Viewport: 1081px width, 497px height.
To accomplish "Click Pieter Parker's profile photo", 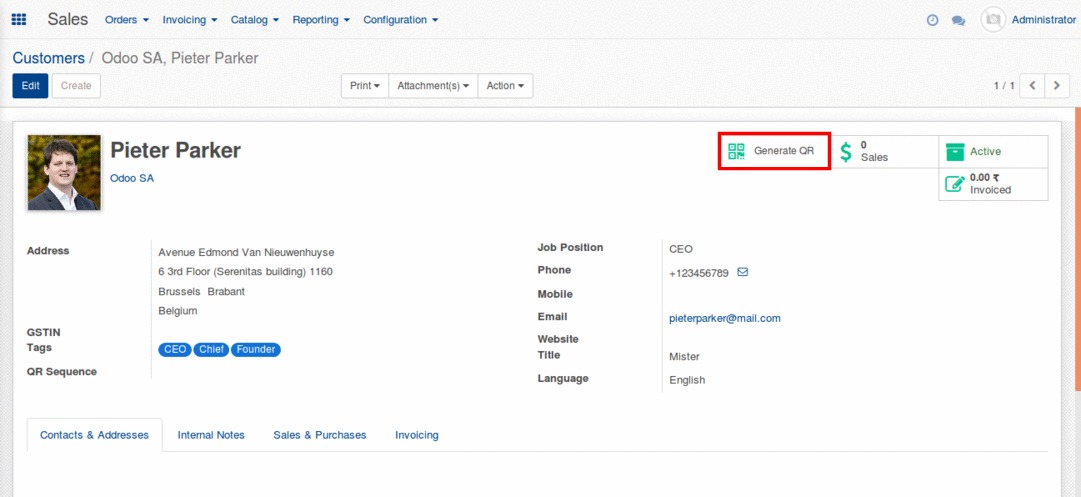I will 64,172.
